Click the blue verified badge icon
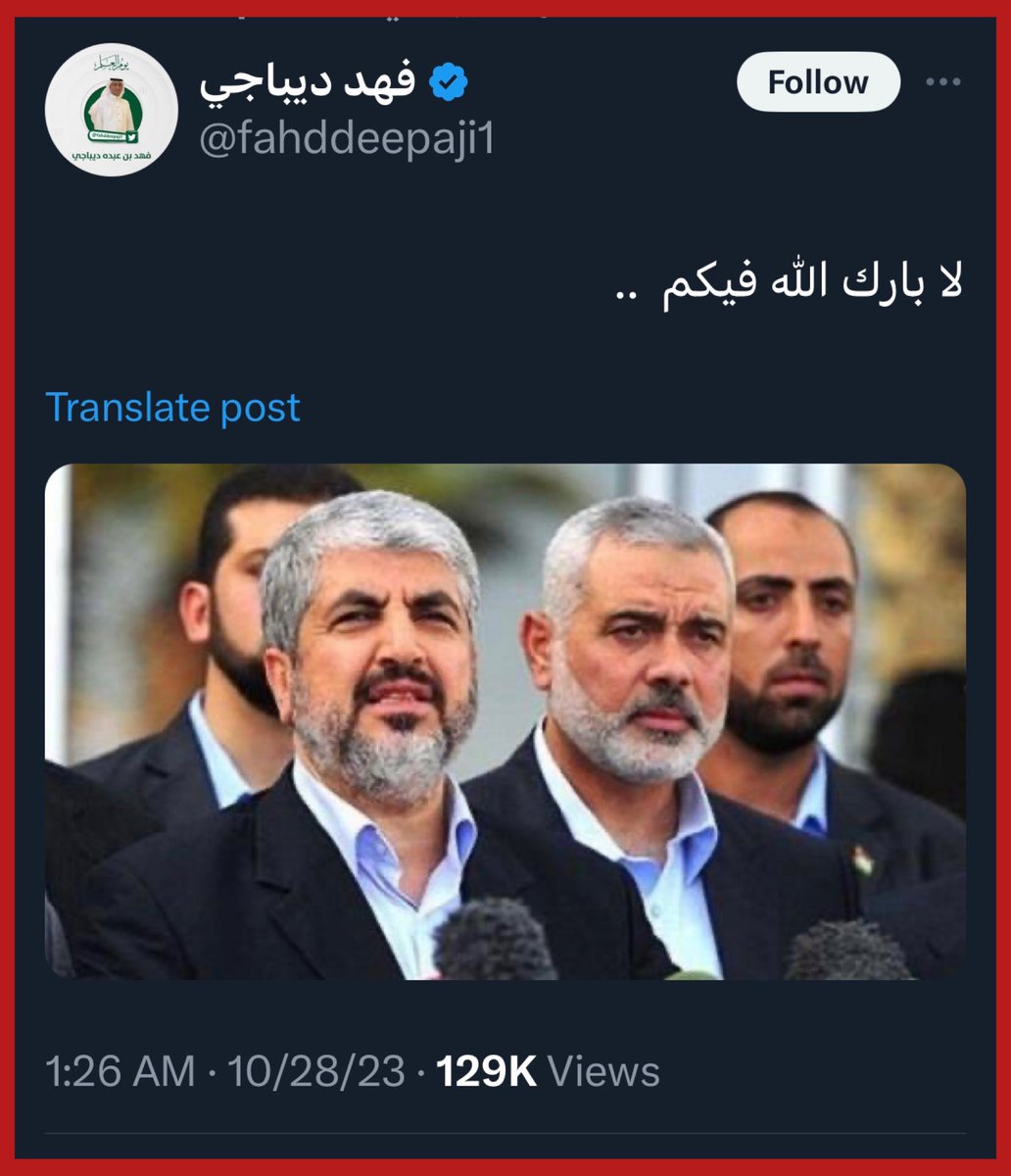This screenshot has height=1176, width=1011. 449,83
